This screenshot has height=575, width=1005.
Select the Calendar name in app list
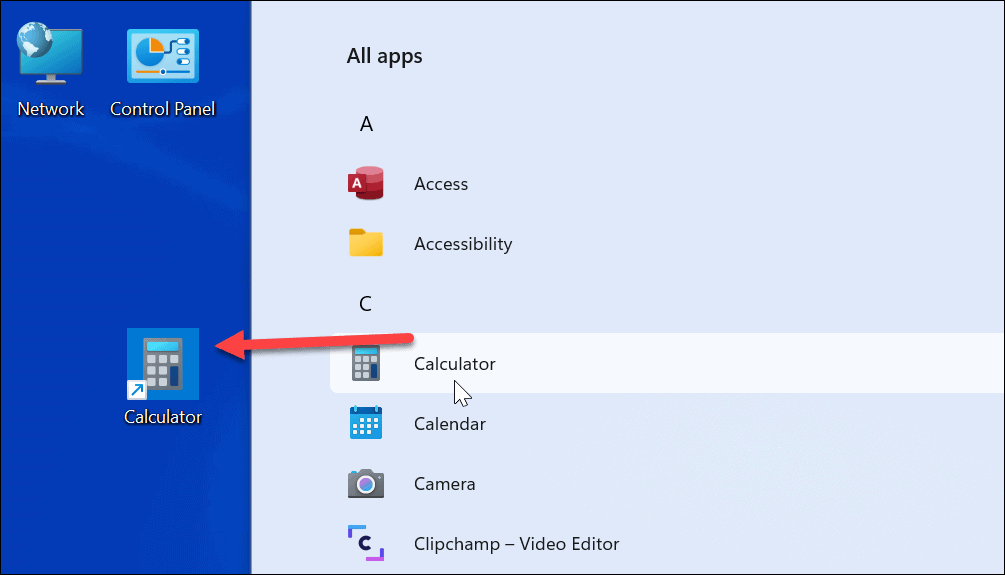click(449, 424)
